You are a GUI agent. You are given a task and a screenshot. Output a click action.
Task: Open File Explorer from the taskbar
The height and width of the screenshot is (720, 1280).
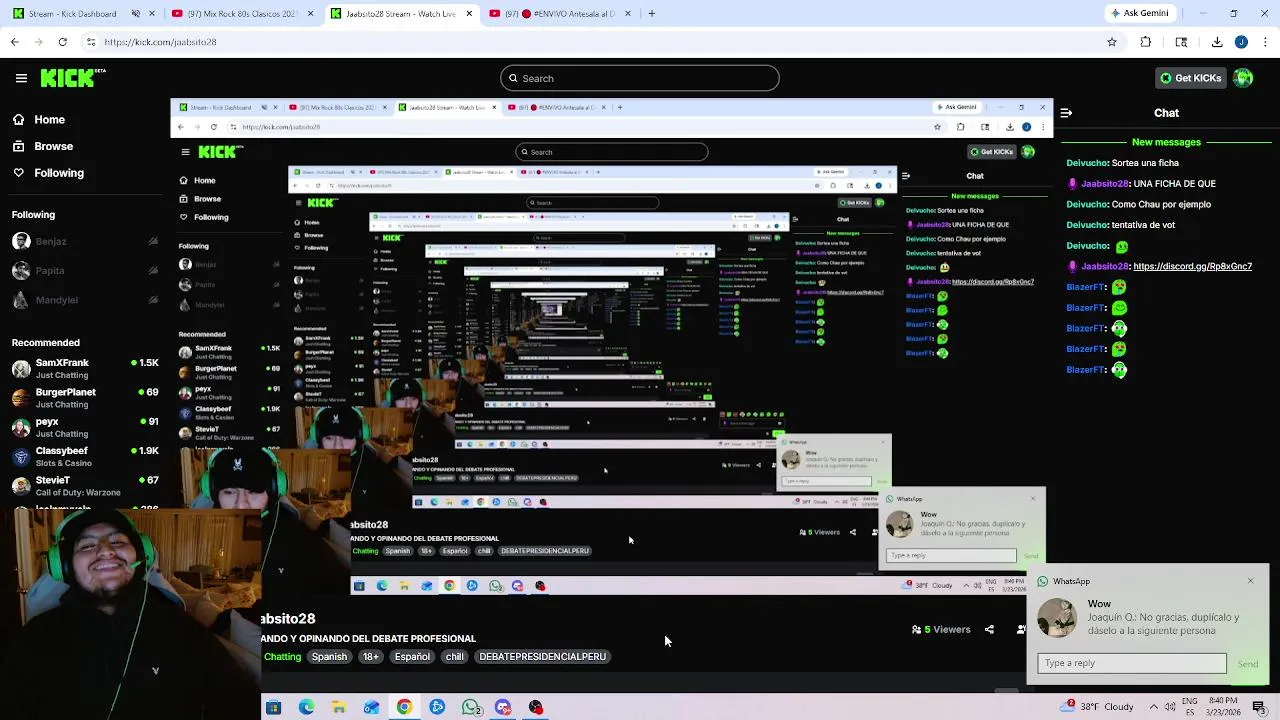(339, 708)
